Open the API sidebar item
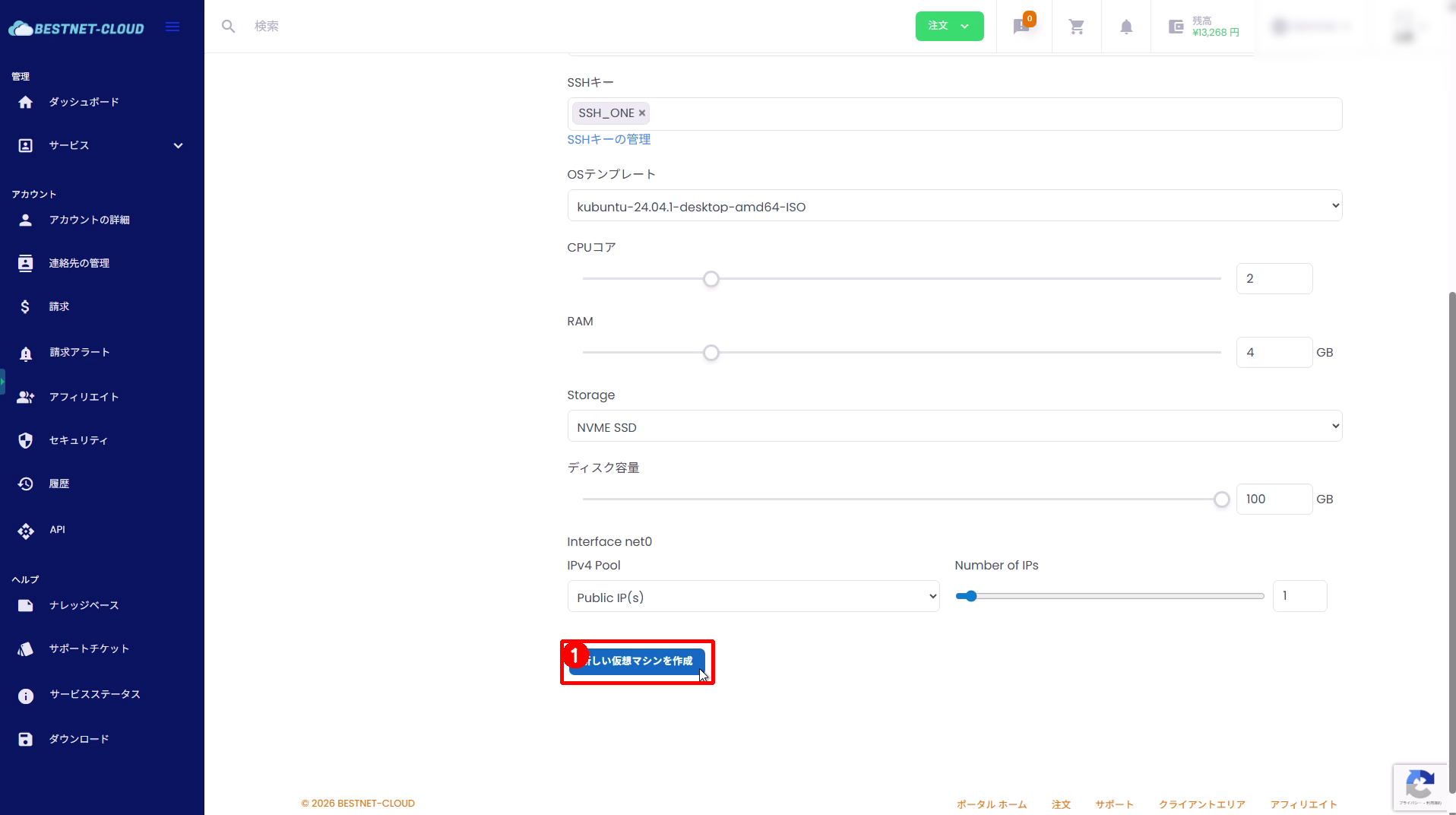 pyautogui.click(x=57, y=530)
